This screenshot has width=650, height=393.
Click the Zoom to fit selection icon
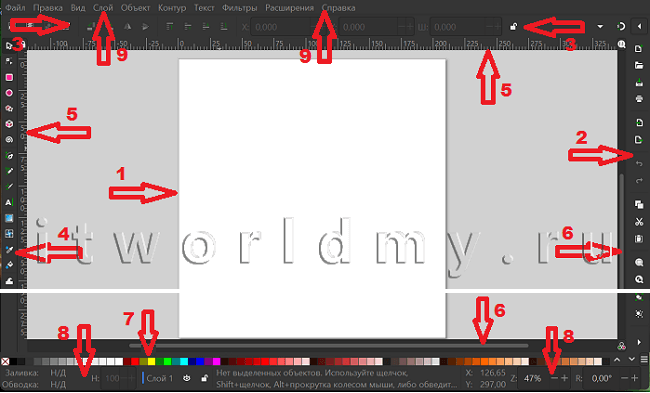[x=639, y=263]
